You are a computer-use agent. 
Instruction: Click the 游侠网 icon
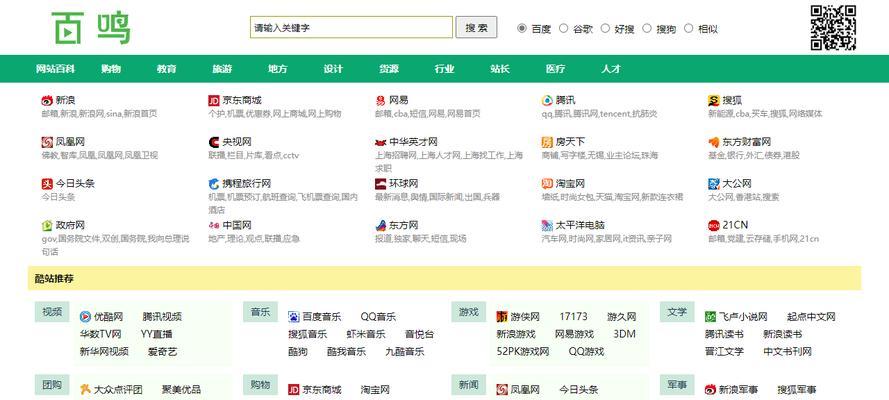[502, 317]
